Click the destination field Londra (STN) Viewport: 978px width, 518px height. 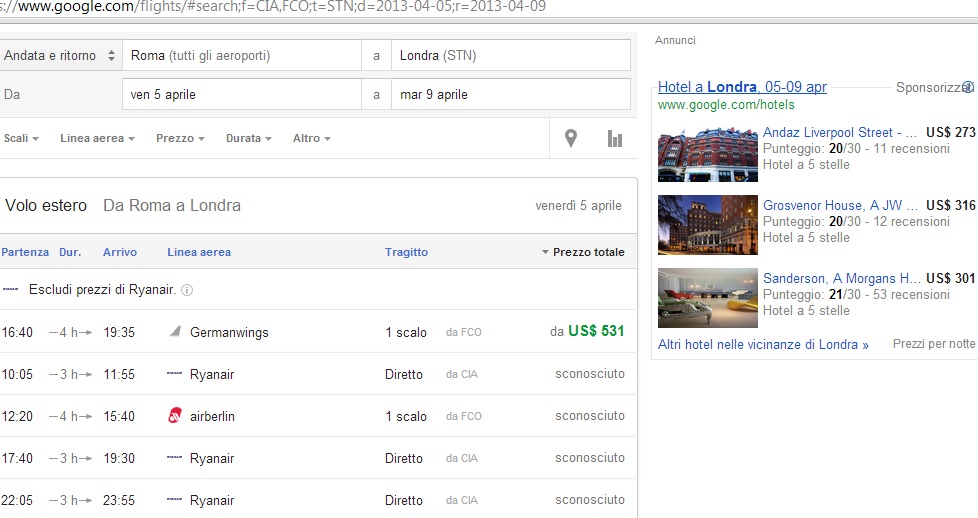511,56
